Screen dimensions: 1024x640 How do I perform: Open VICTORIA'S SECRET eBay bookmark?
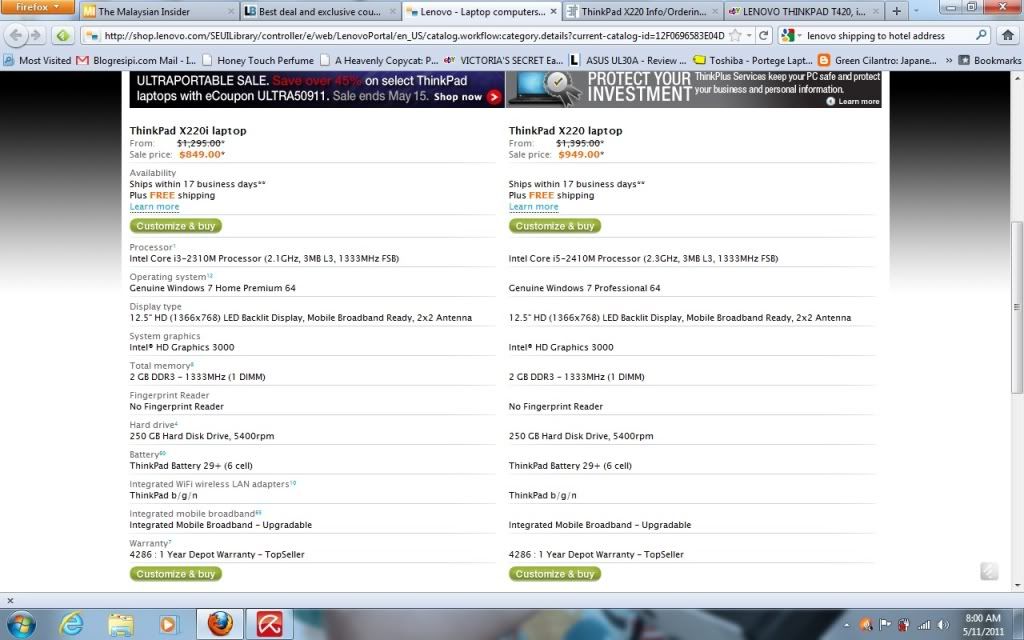[503, 60]
